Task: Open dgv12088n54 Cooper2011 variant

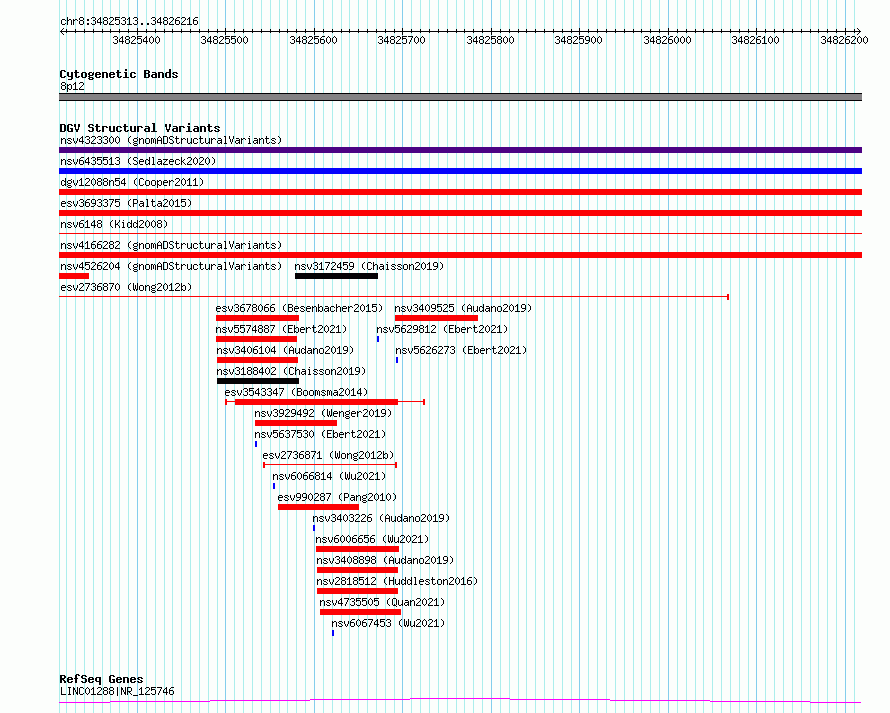Action: [132, 182]
